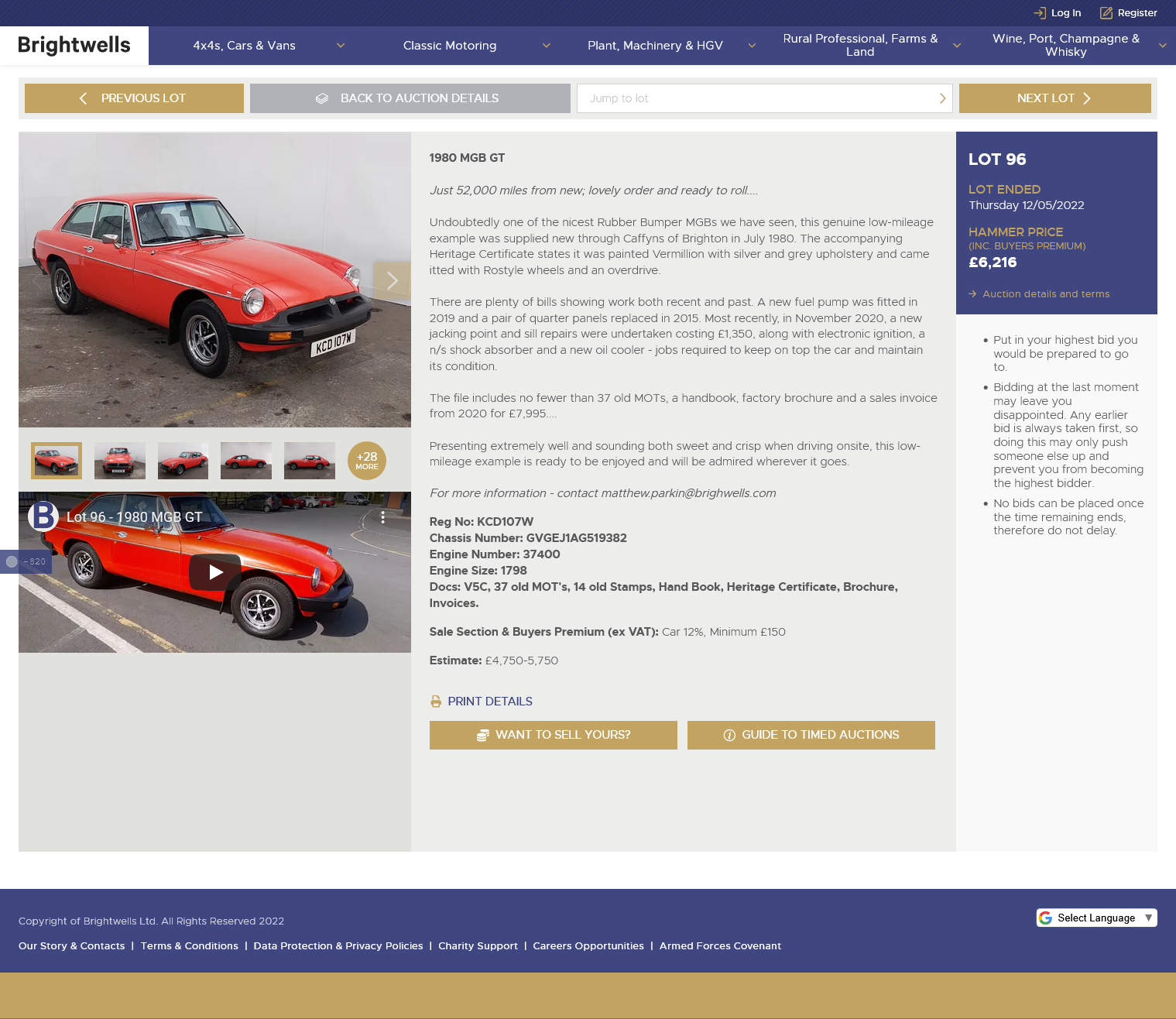Screen dimensions: 1176x1019
Task: Click Guide to Timed Auctions button
Action: [811, 735]
